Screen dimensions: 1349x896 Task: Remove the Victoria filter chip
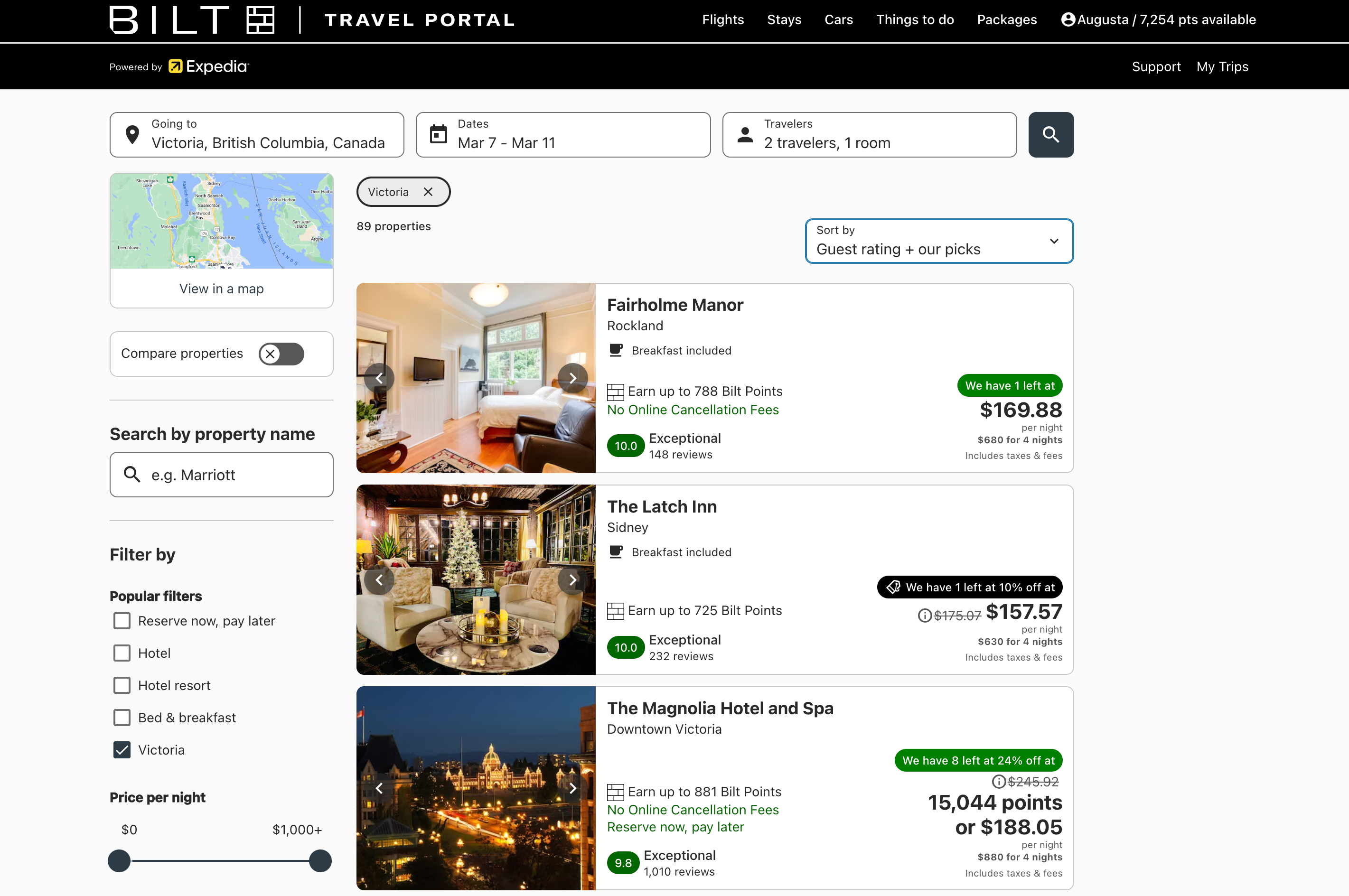(428, 192)
